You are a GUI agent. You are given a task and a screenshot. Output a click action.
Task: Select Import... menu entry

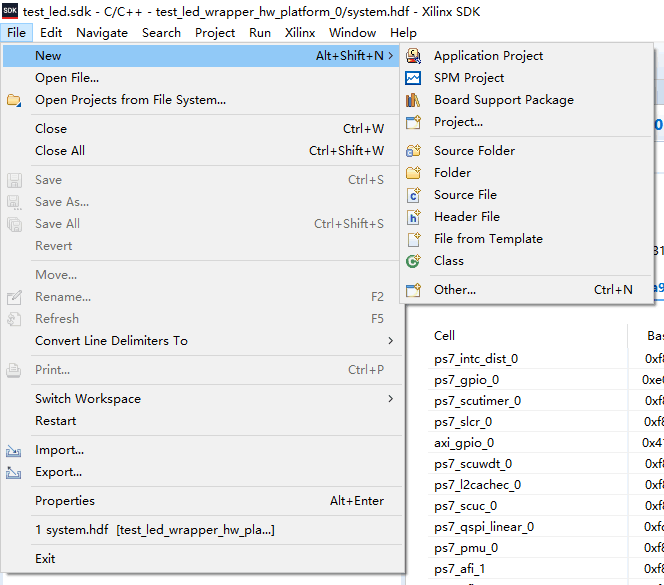coord(202,450)
